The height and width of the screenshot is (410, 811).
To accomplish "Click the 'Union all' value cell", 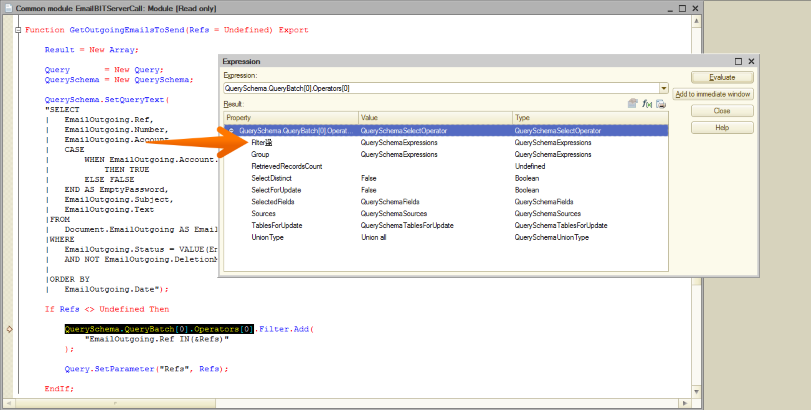I will pyautogui.click(x=373, y=237).
